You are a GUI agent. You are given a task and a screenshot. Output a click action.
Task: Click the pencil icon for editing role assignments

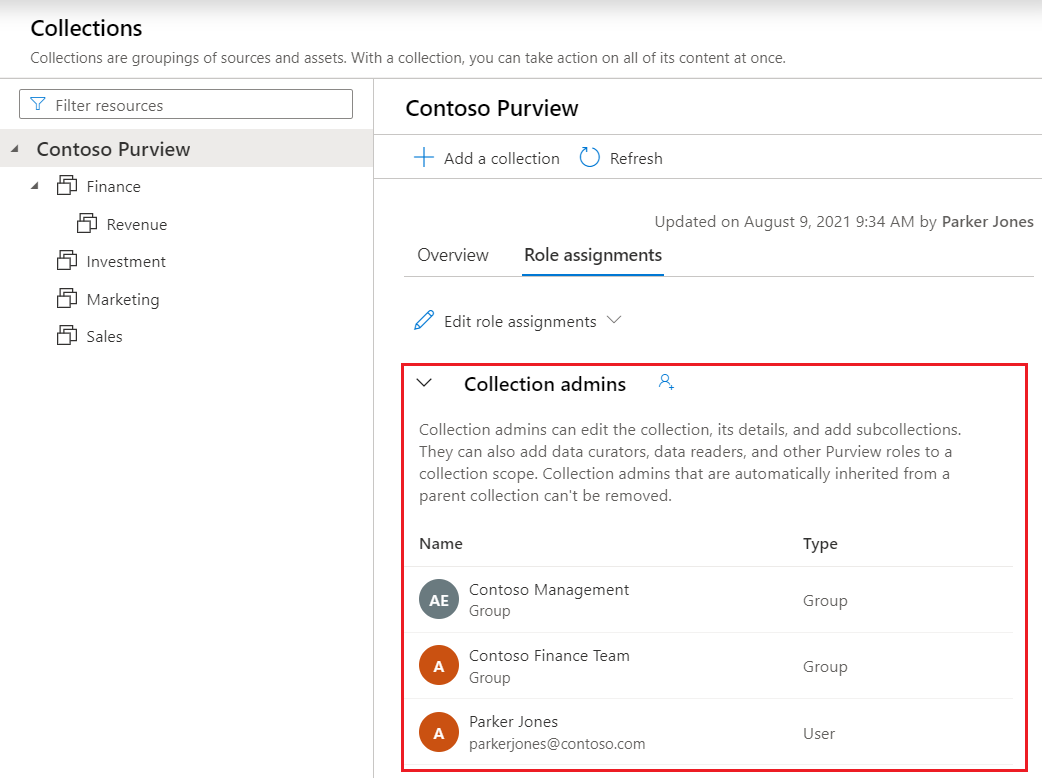click(424, 321)
